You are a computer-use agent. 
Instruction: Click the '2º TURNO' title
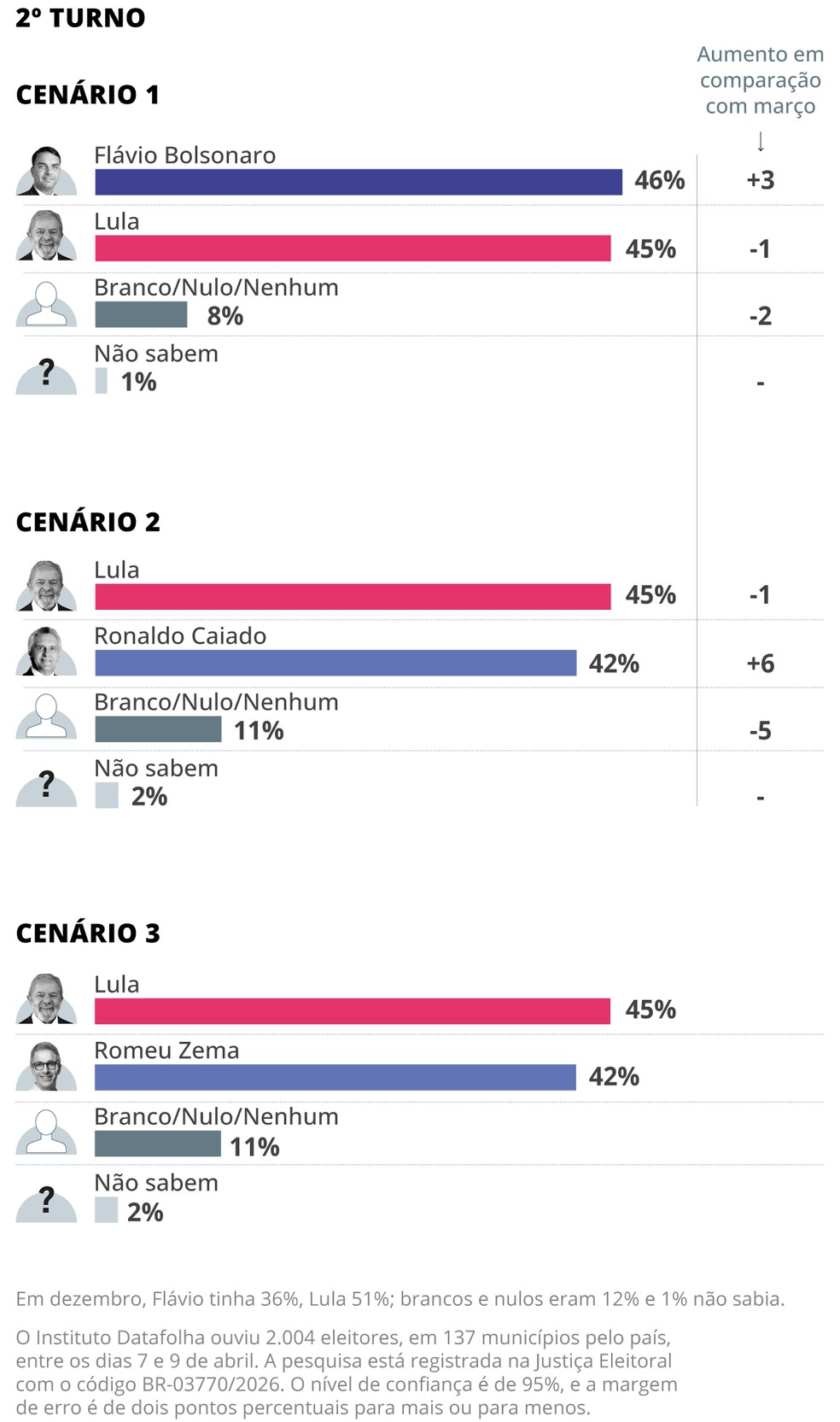(x=80, y=18)
